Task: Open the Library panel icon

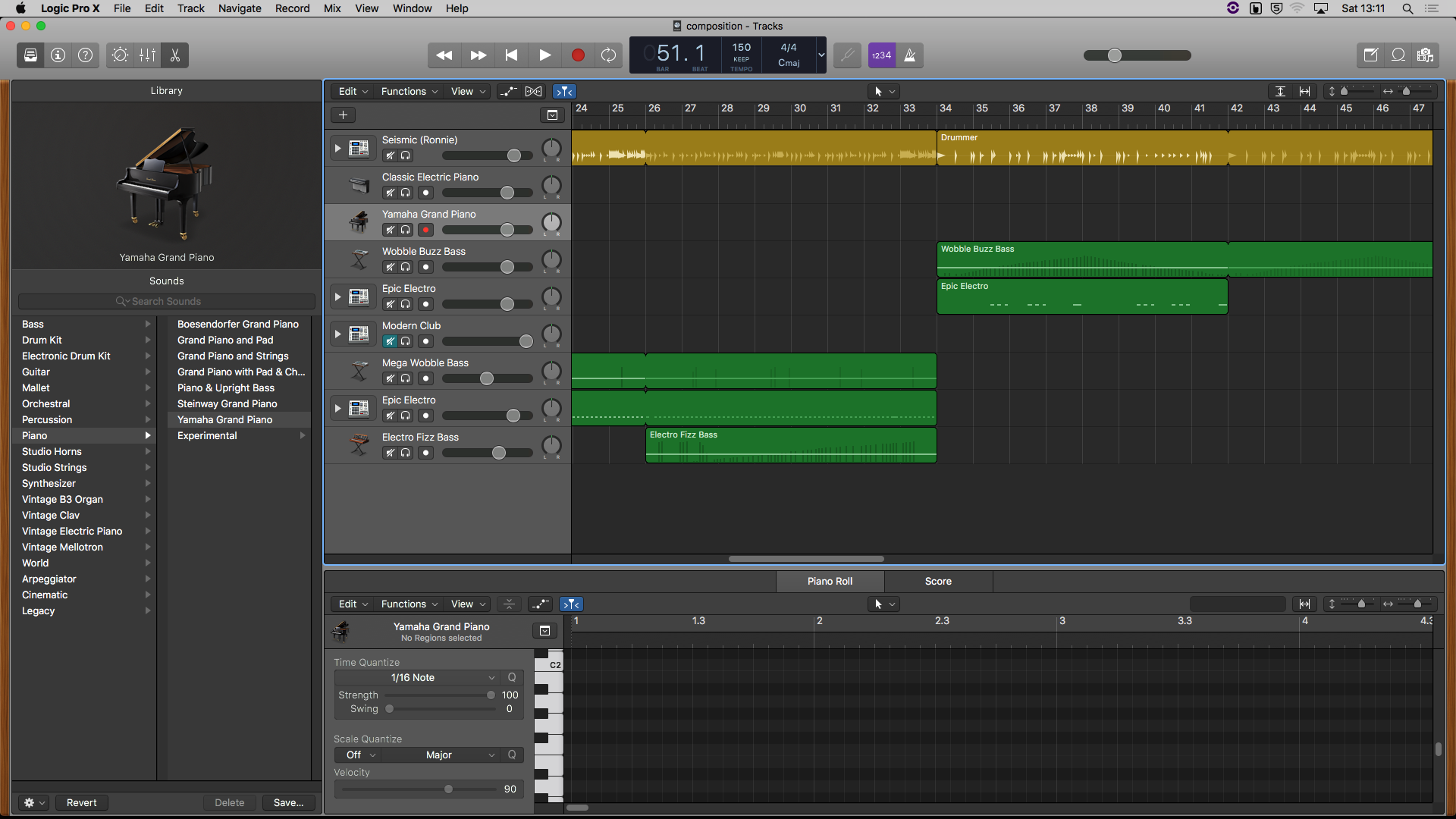Action: [30, 55]
